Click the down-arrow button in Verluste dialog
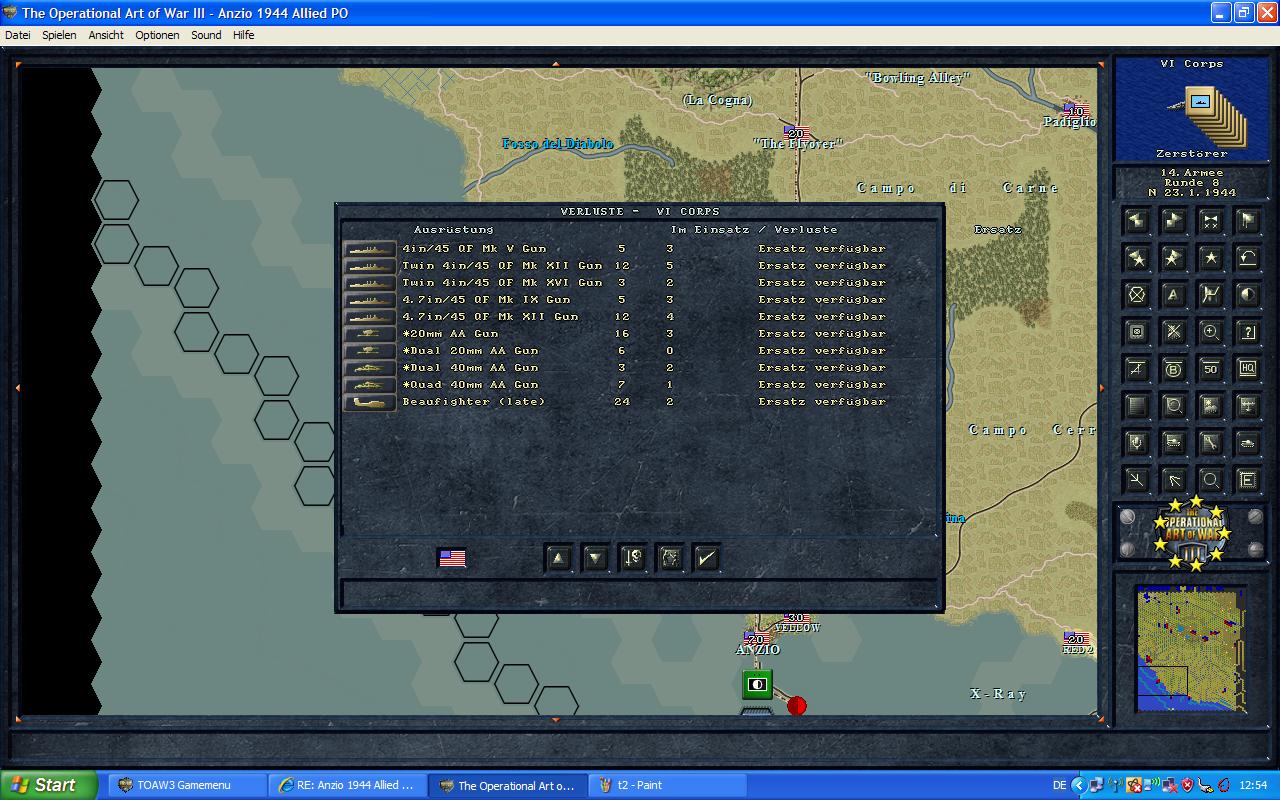1280x800 pixels. tap(596, 558)
